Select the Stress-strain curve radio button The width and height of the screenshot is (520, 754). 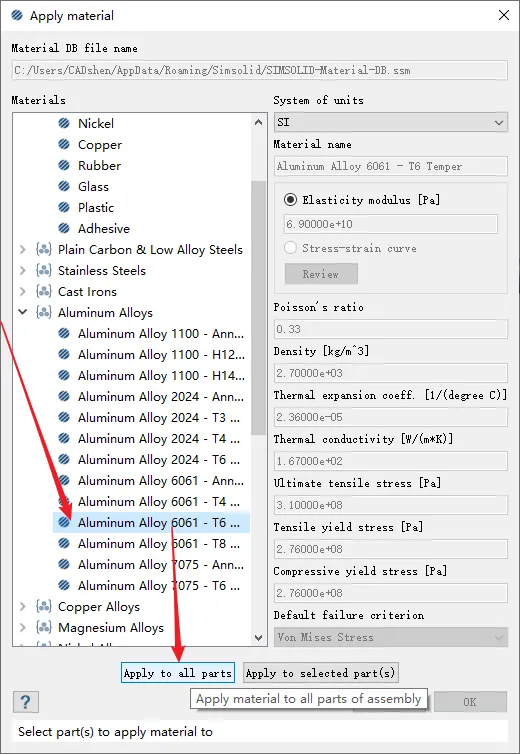[290, 248]
